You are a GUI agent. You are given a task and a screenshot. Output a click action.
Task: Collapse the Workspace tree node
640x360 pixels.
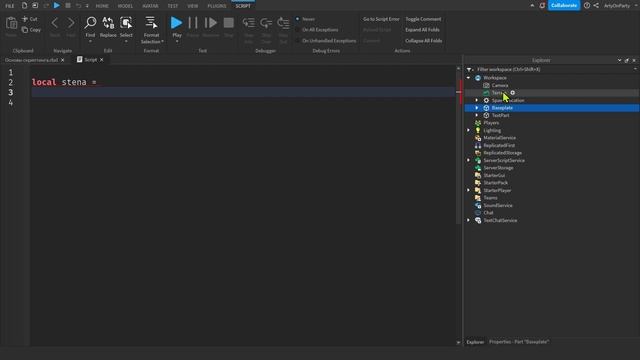(469, 78)
